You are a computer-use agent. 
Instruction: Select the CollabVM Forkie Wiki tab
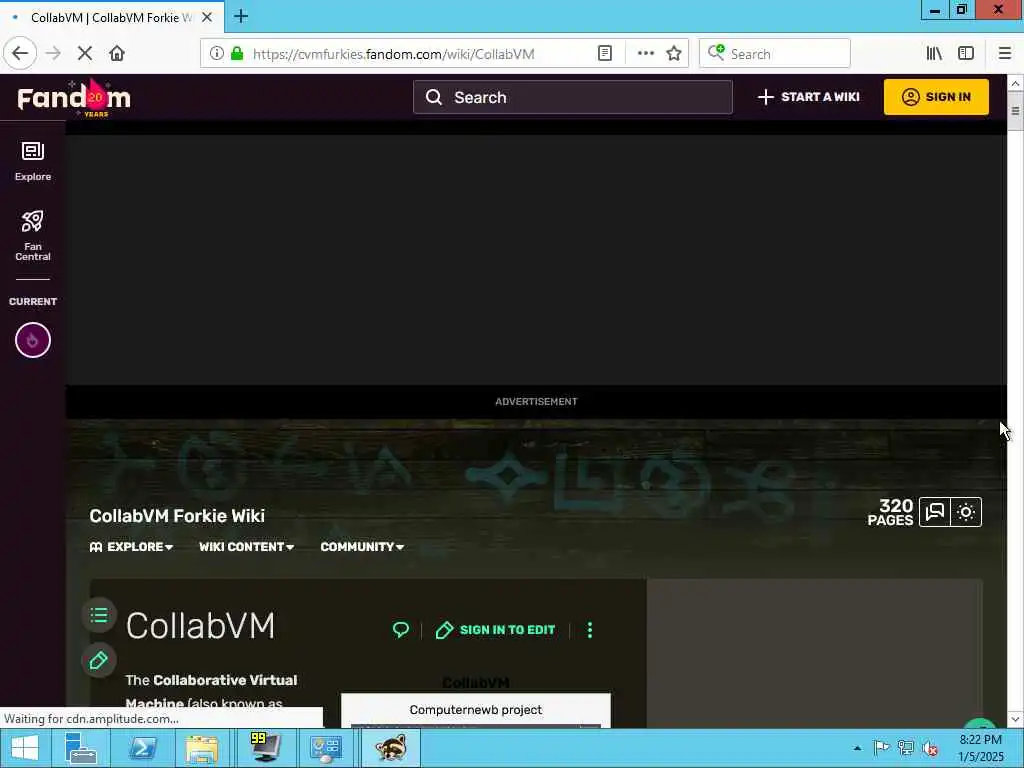[x=112, y=17]
